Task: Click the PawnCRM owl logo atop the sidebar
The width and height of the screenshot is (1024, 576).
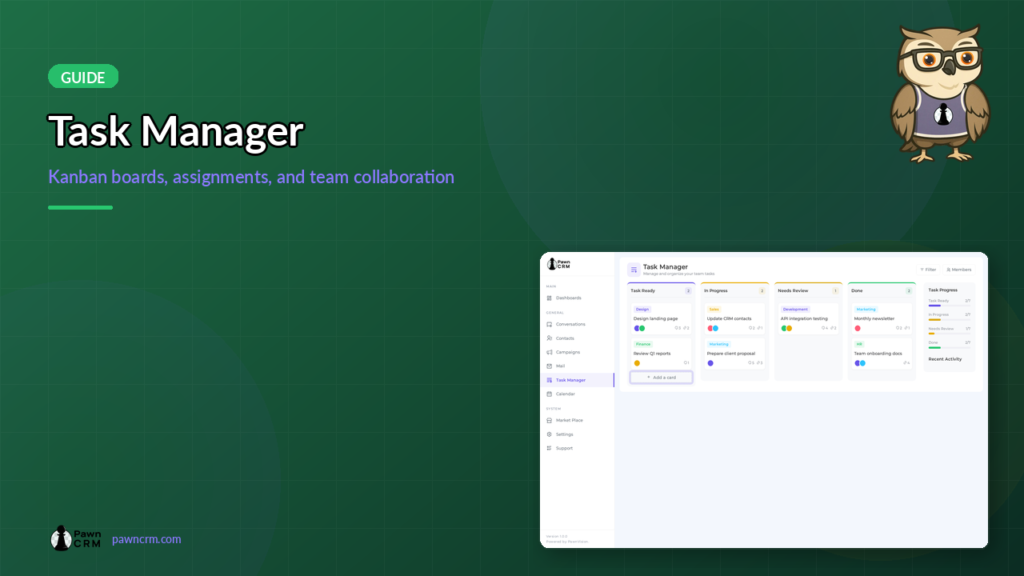Action: tap(552, 265)
